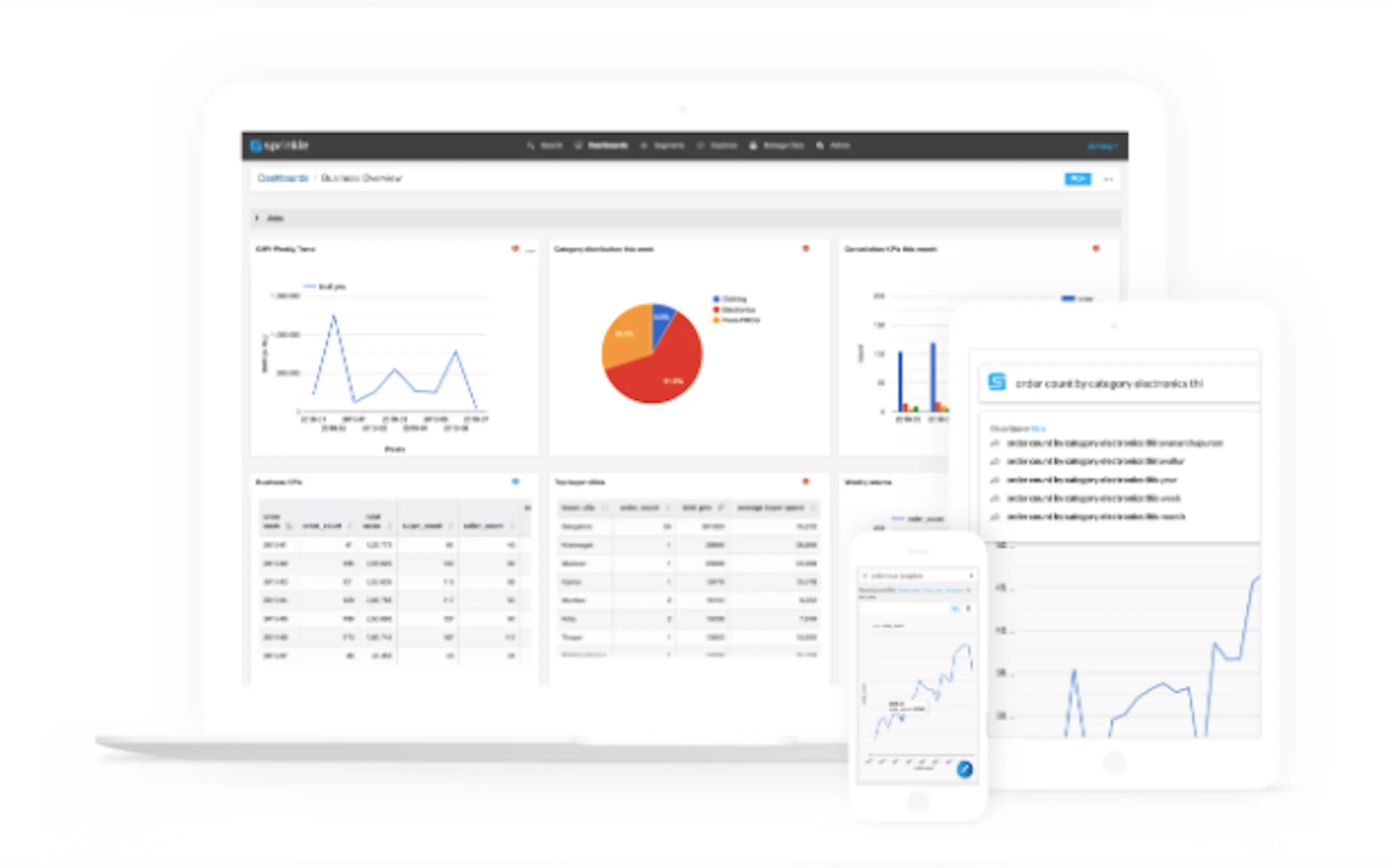Click the Sprinkle icon in tablet search bar
Screen dimensions: 1389x868
(x=997, y=382)
